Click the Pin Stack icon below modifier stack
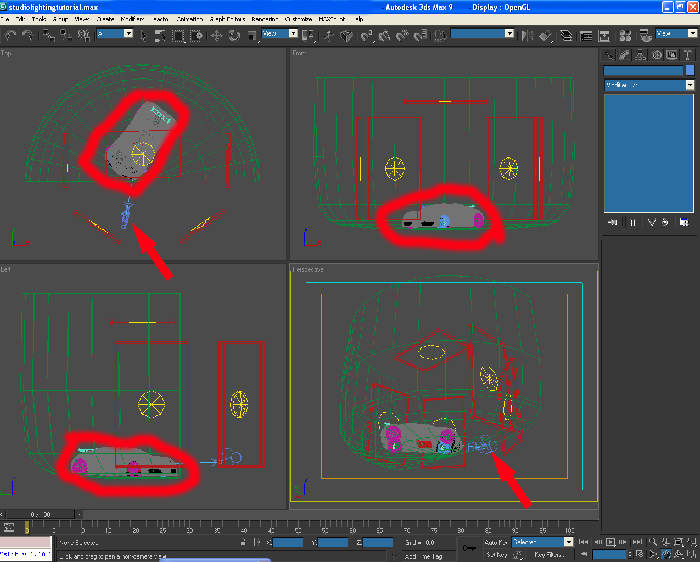Image resolution: width=700 pixels, height=562 pixels. 613,221
